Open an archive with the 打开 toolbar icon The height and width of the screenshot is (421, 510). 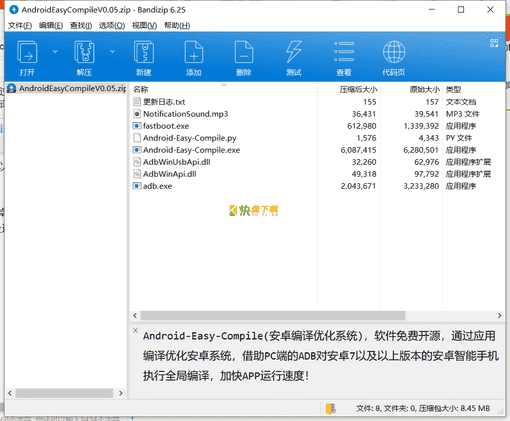tap(27, 58)
